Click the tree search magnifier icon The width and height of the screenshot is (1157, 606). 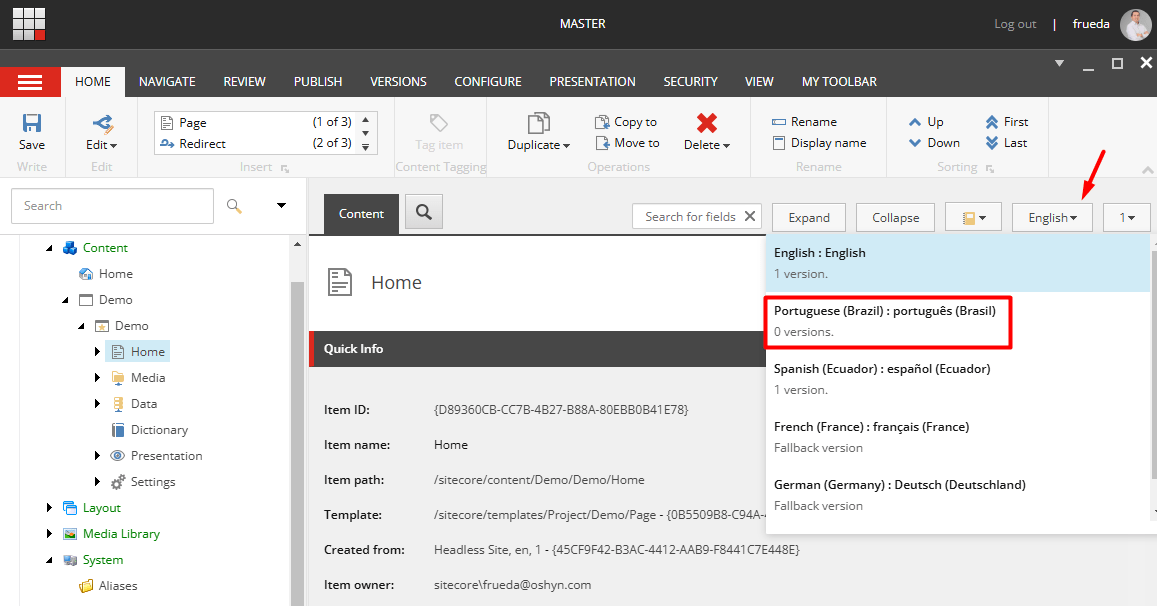tap(234, 206)
